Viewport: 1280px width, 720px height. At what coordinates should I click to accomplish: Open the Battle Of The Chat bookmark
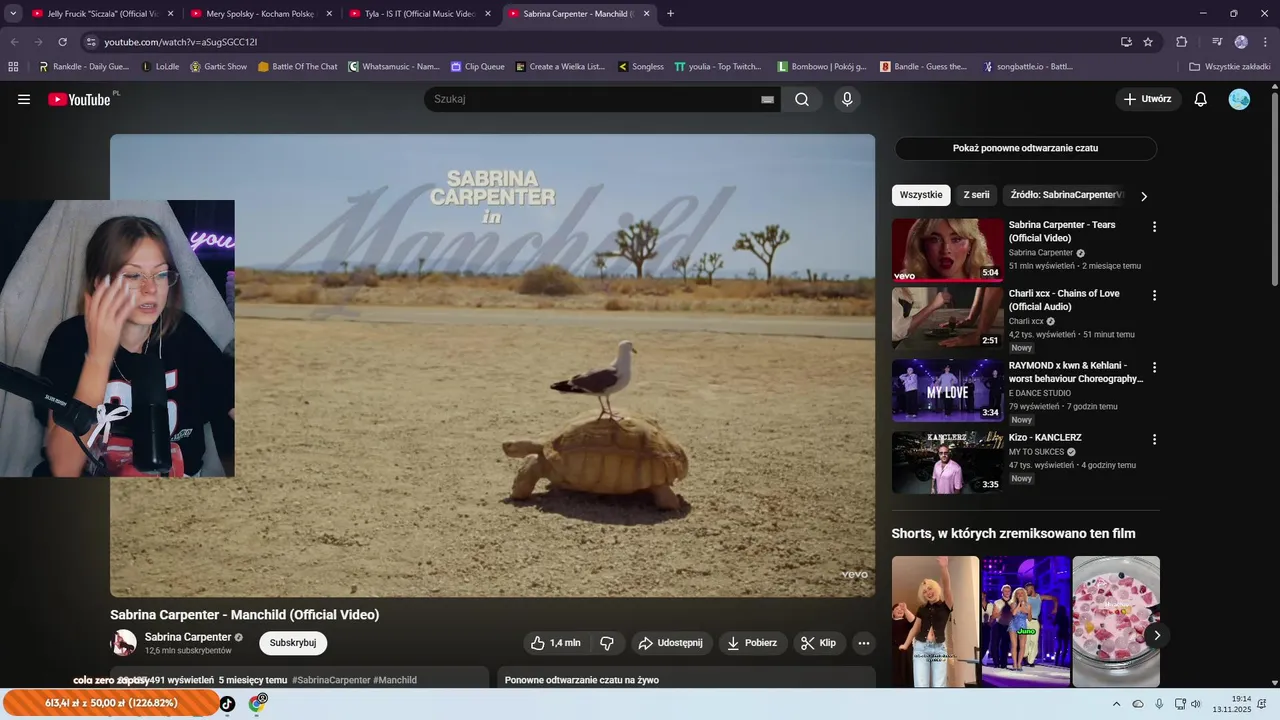coord(298,67)
